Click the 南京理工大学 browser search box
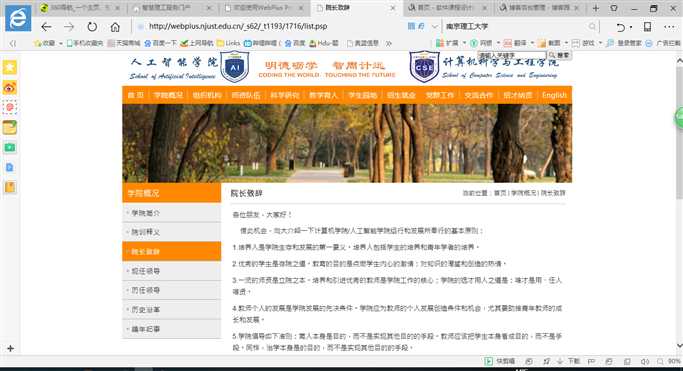The height and width of the screenshot is (371, 683). click(514, 27)
